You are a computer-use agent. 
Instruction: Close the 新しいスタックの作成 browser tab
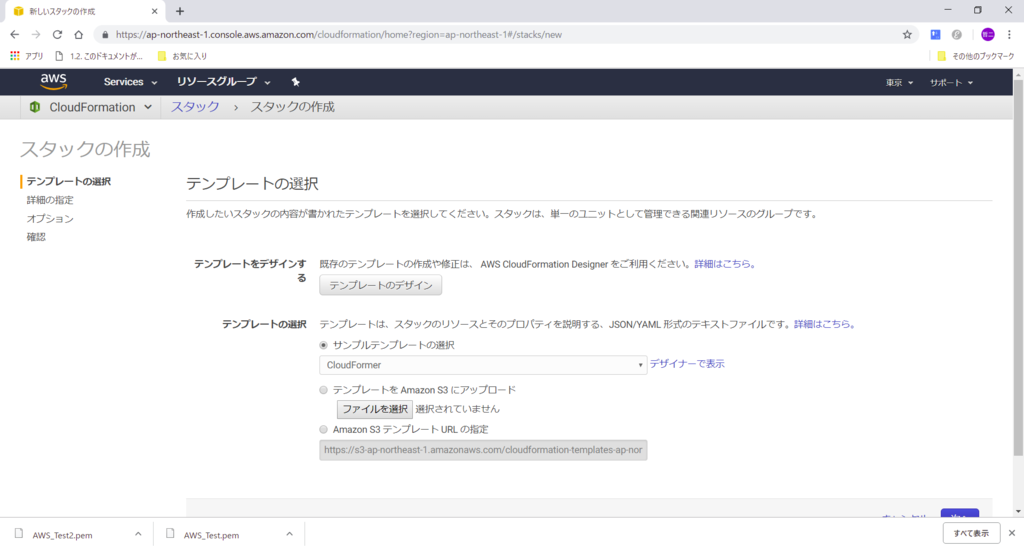(155, 11)
